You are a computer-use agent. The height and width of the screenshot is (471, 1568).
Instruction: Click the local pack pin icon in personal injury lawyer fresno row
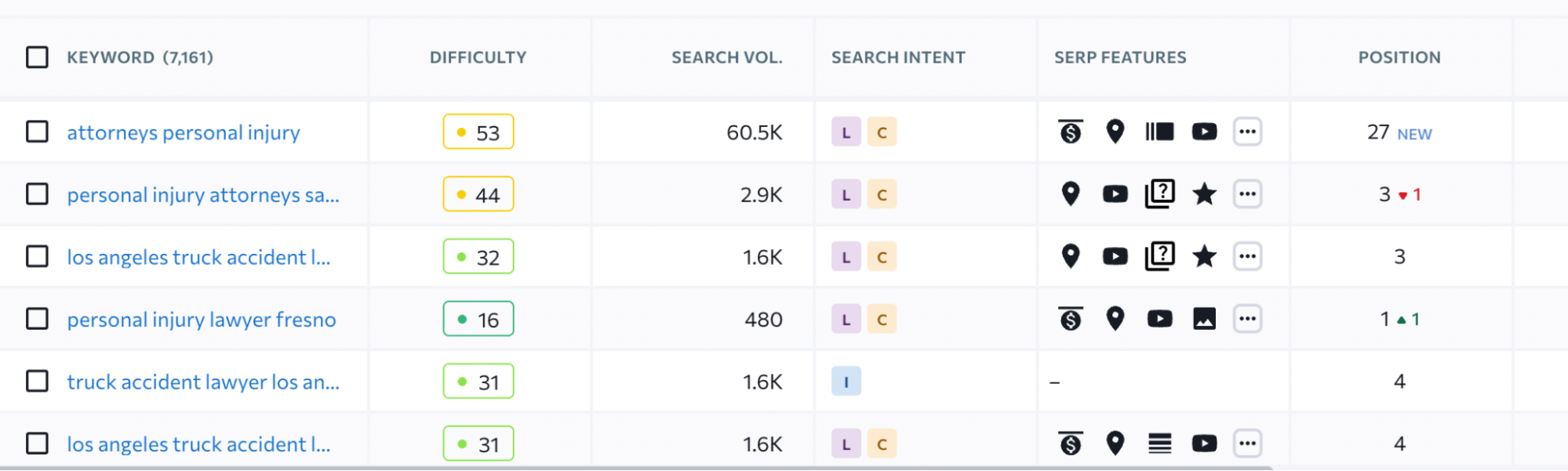coord(1115,319)
